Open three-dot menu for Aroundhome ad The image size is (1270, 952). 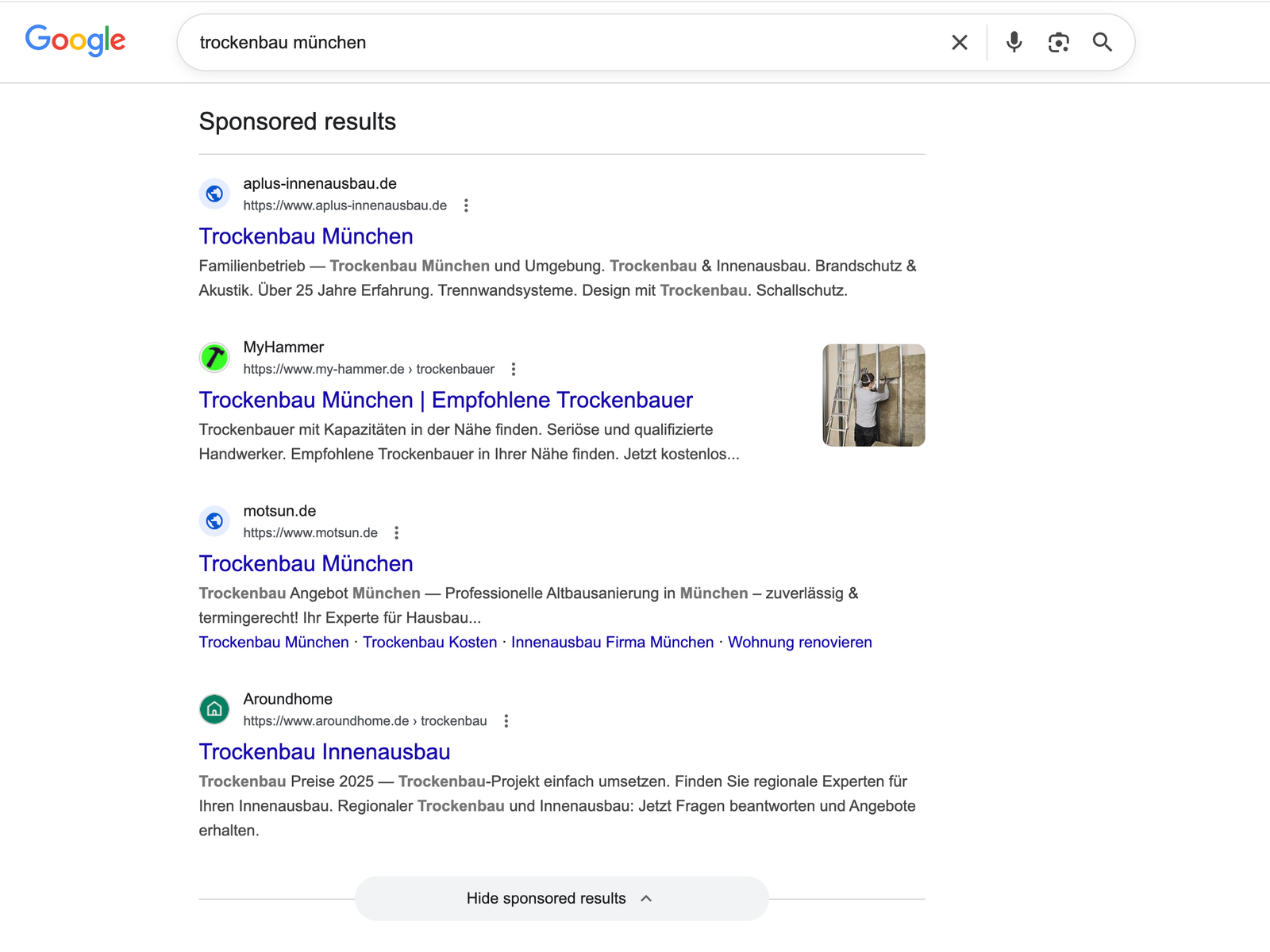coord(506,721)
